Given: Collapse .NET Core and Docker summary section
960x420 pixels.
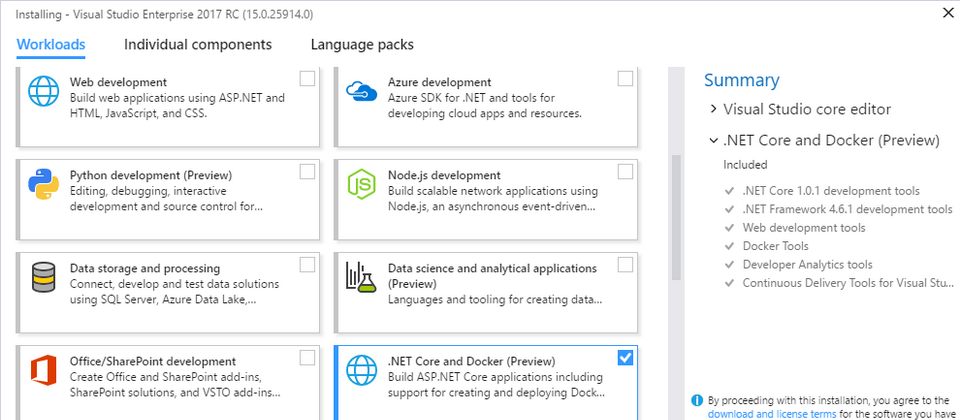Looking at the screenshot, I should click(713, 140).
